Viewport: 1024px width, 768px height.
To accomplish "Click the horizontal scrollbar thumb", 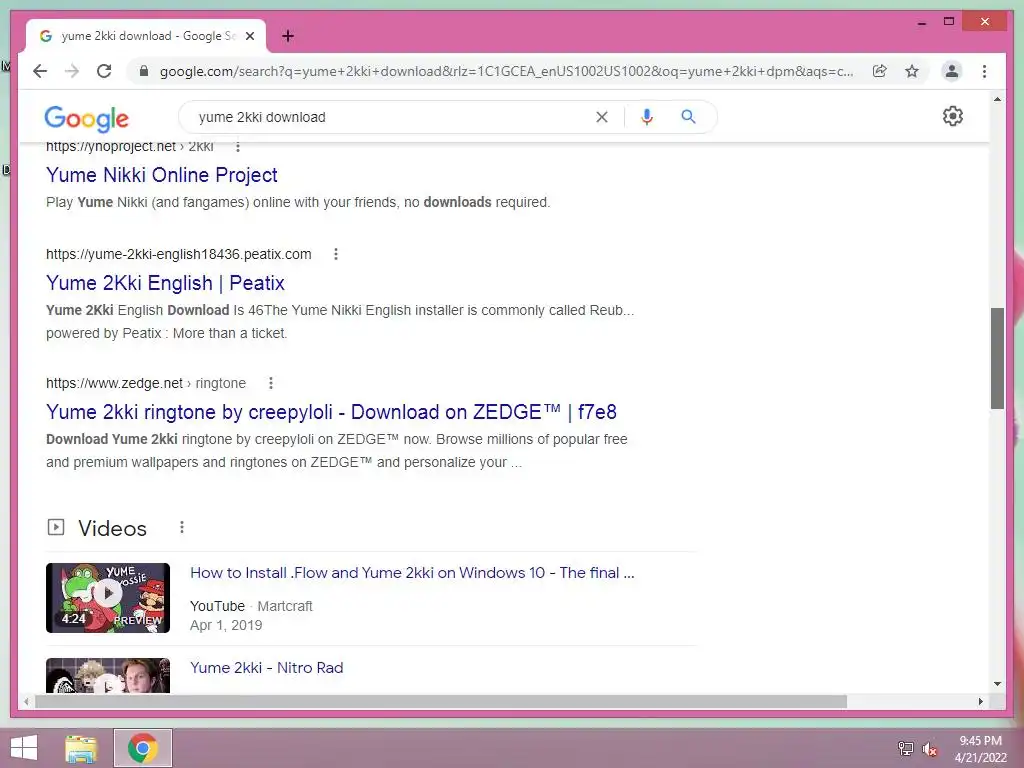I will [441, 701].
